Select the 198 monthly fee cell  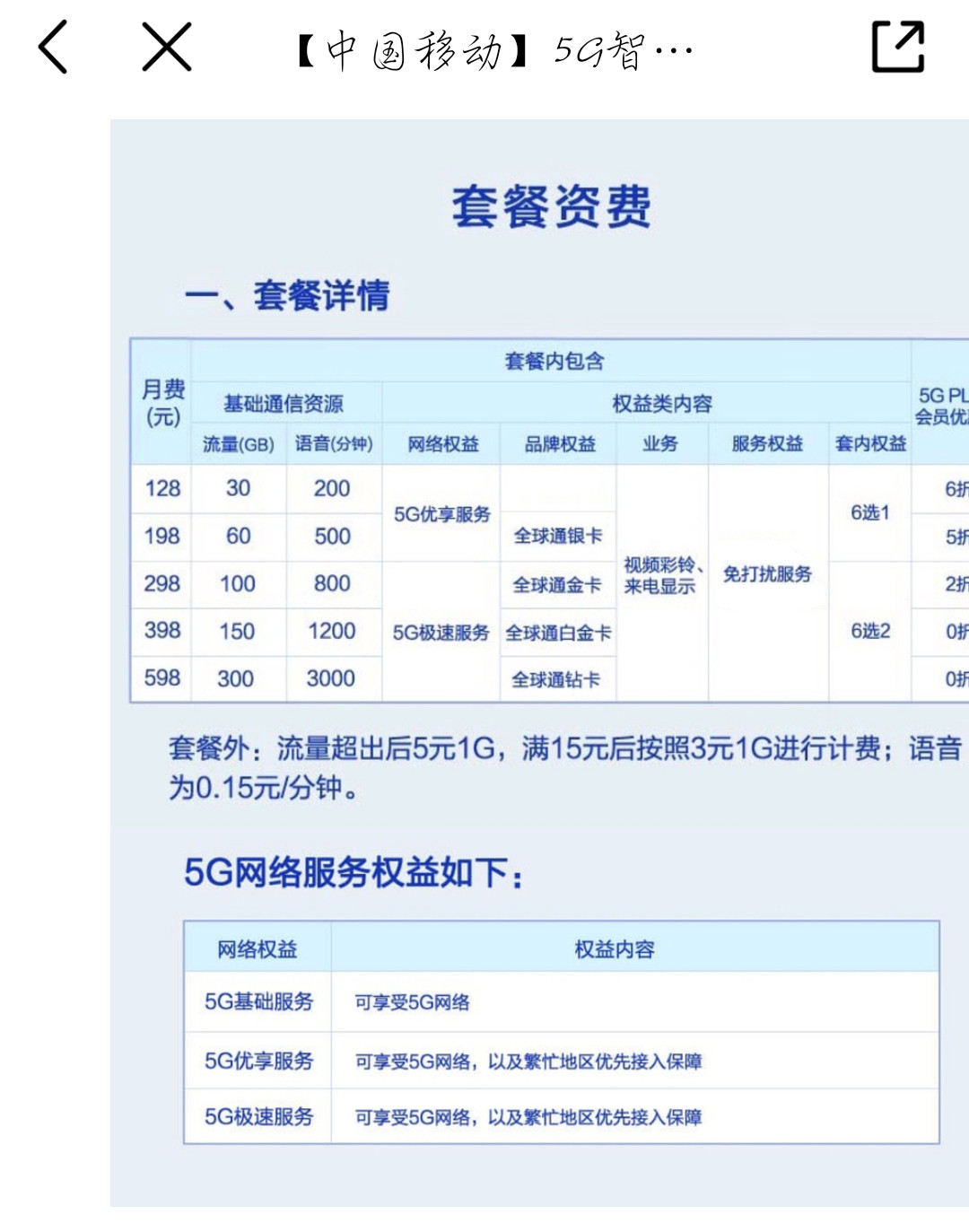(162, 536)
